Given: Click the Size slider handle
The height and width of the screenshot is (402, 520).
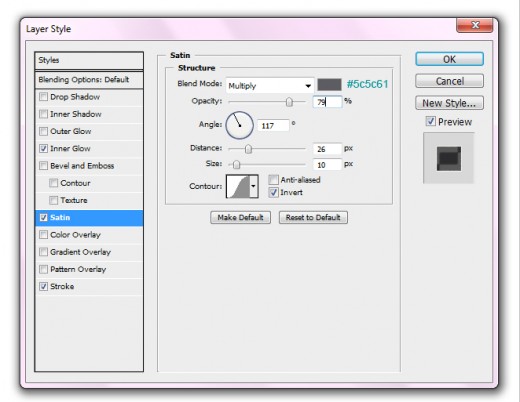Looking at the screenshot, I should tap(236, 164).
